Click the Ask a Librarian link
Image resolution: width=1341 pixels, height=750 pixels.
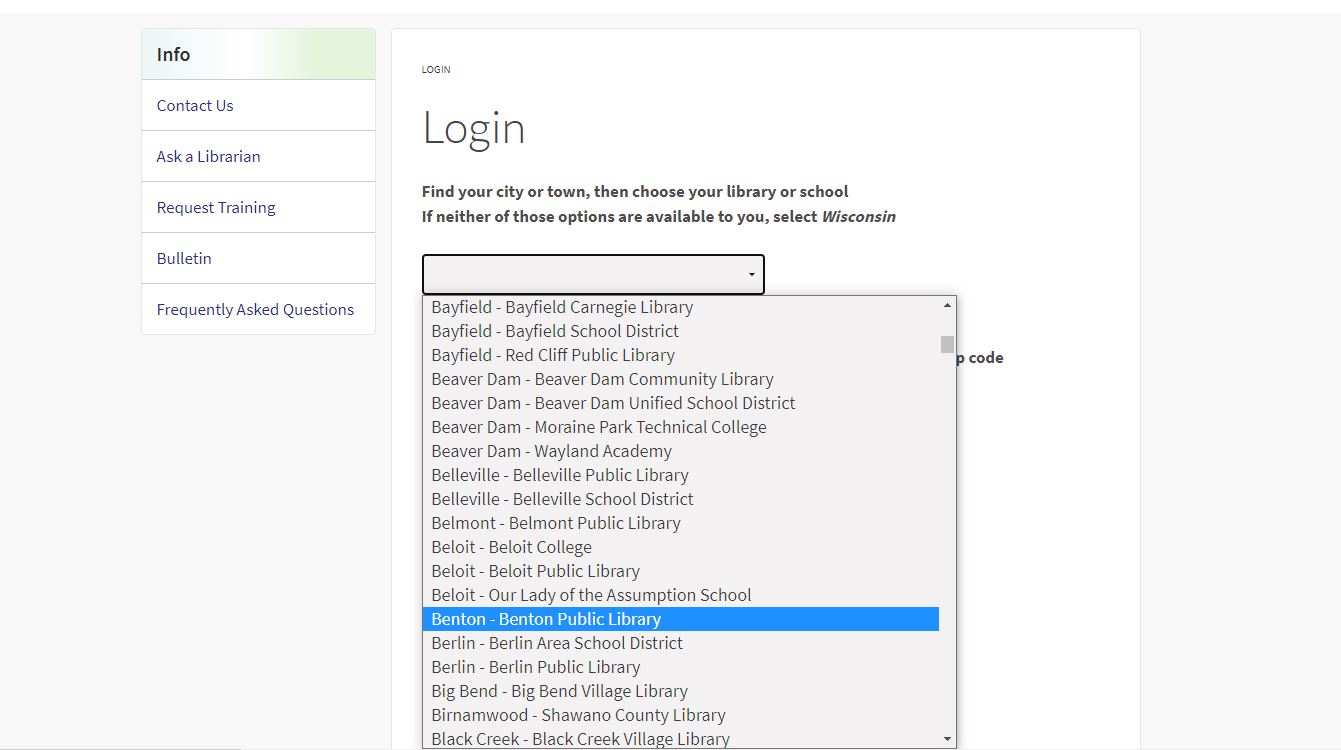(x=208, y=156)
